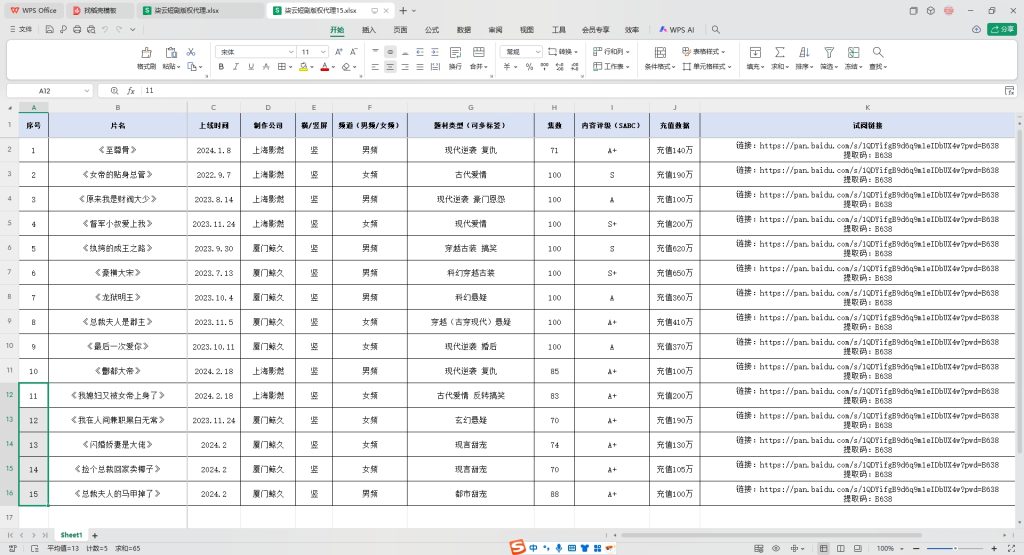Open the number format dropdown (常规)

538,52
